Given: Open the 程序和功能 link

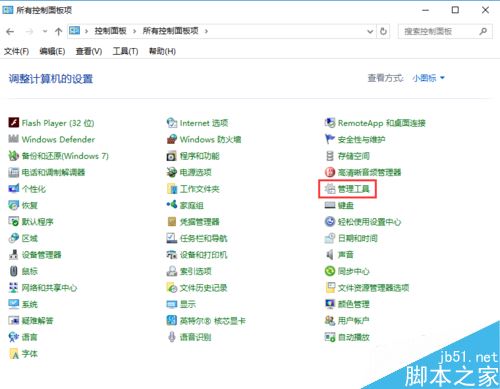Looking at the screenshot, I should 199,156.
